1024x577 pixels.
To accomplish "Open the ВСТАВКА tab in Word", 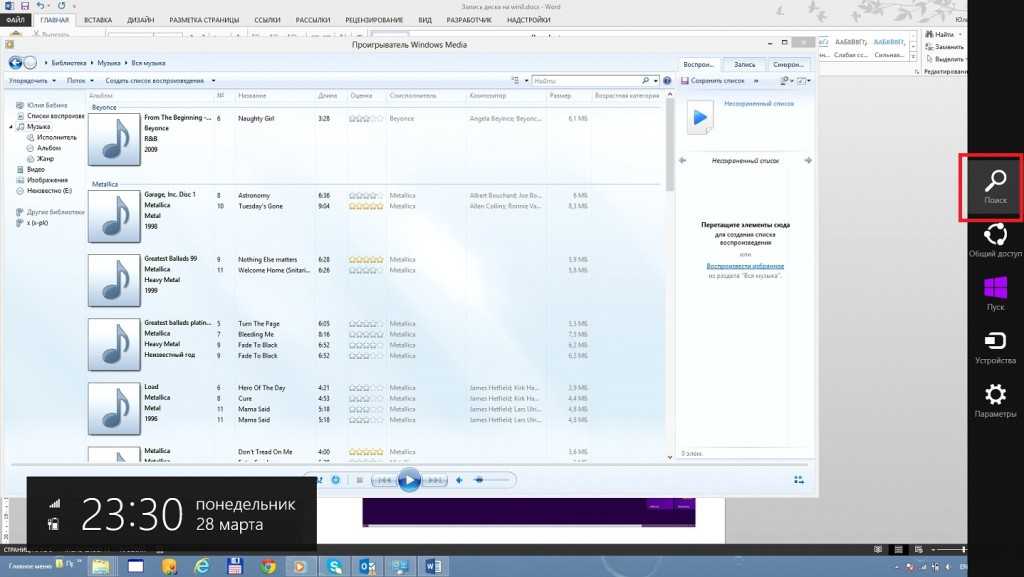I will tap(98, 20).
